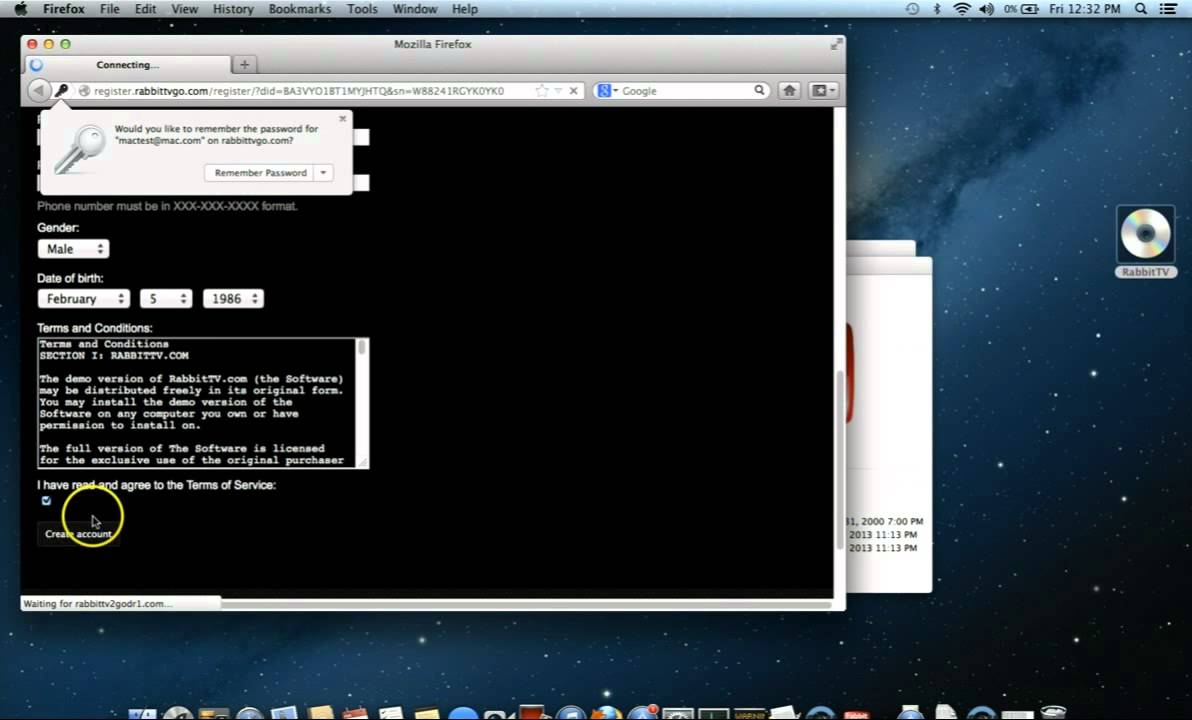Open the birth month dropdown showing February

click(x=83, y=298)
